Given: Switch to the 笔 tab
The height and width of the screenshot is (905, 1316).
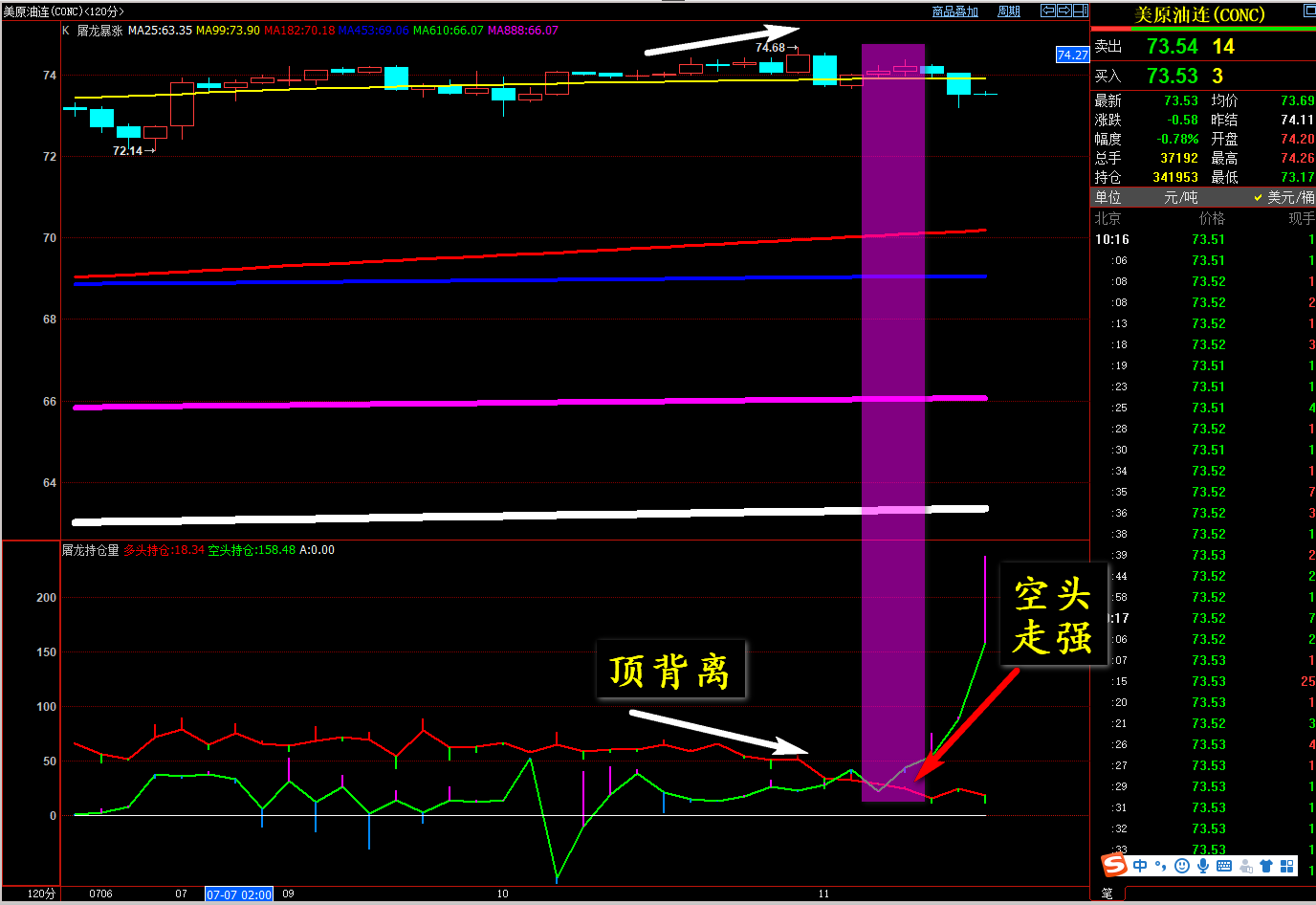Looking at the screenshot, I should coord(1107,894).
